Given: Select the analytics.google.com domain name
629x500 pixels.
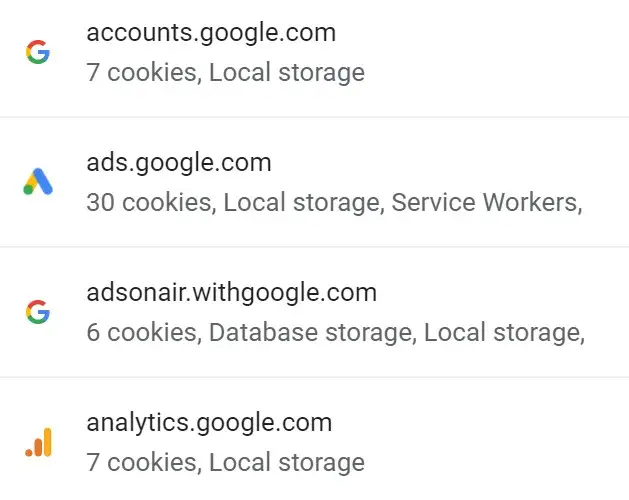Looking at the screenshot, I should (209, 423).
